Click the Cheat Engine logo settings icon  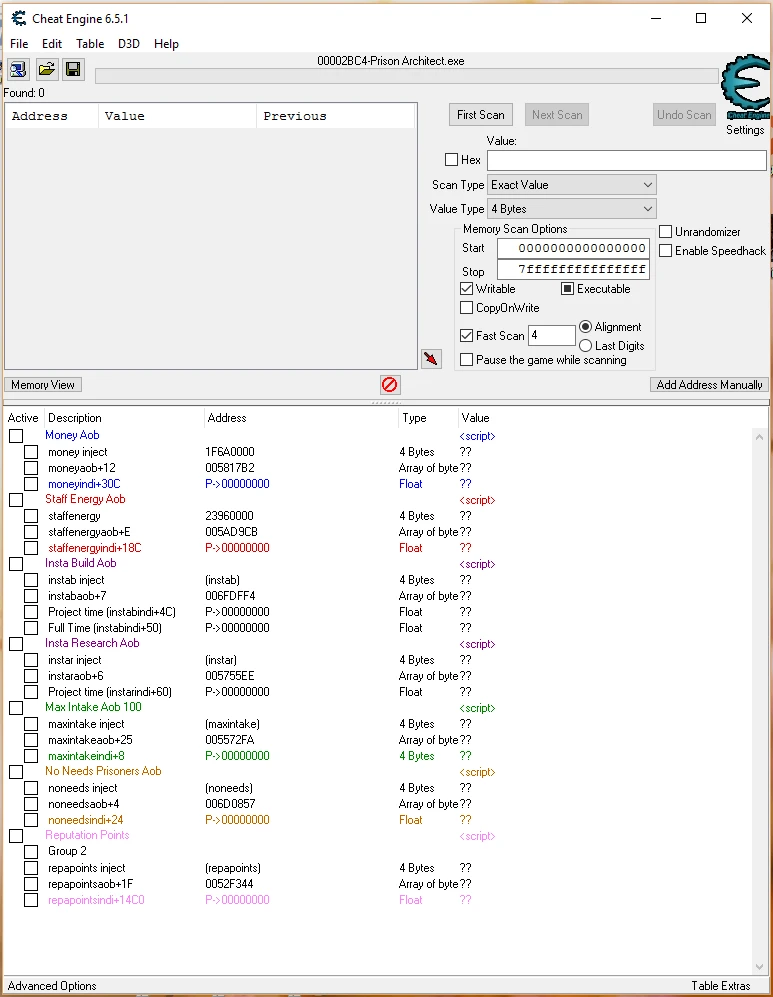[746, 86]
